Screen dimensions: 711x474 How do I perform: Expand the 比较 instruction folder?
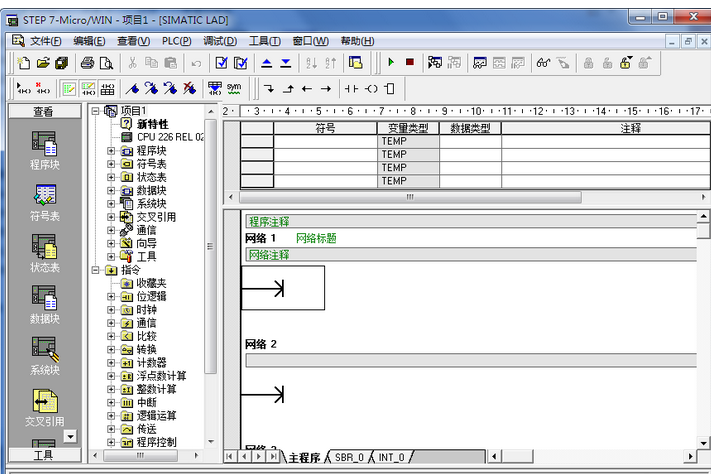(x=111, y=336)
